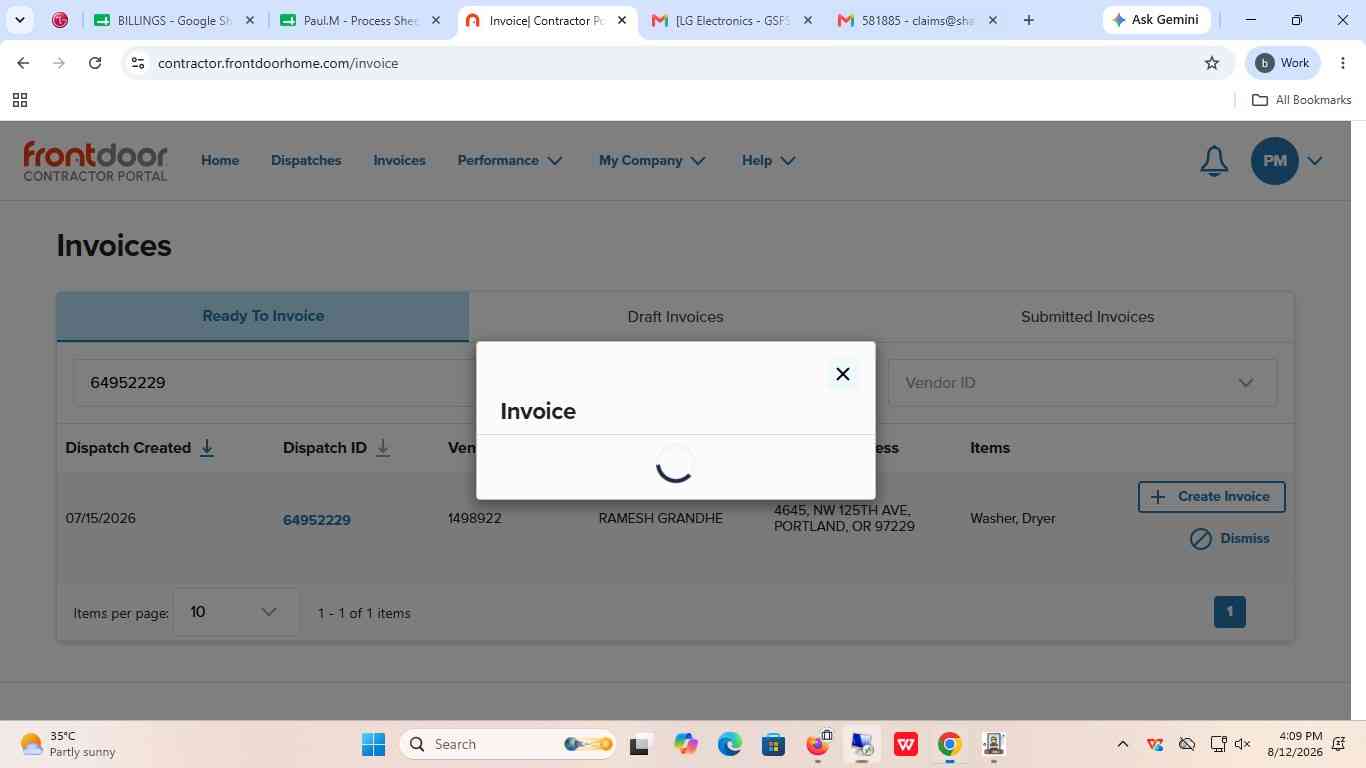Screen dimensions: 1366x768
Task: Click the Create Invoice button
Action: click(1211, 497)
